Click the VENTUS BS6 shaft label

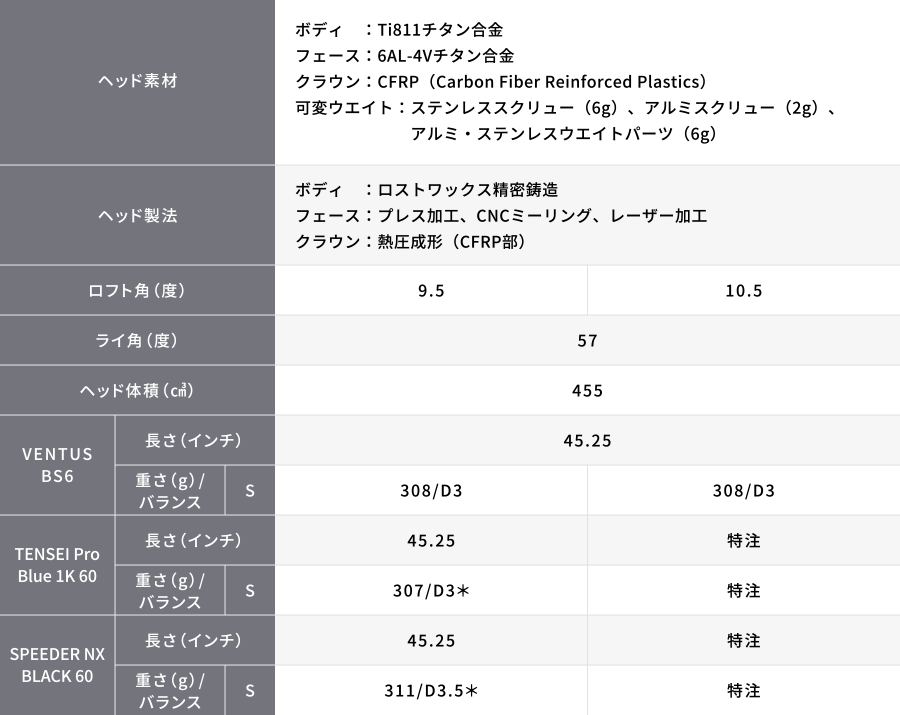point(58,466)
